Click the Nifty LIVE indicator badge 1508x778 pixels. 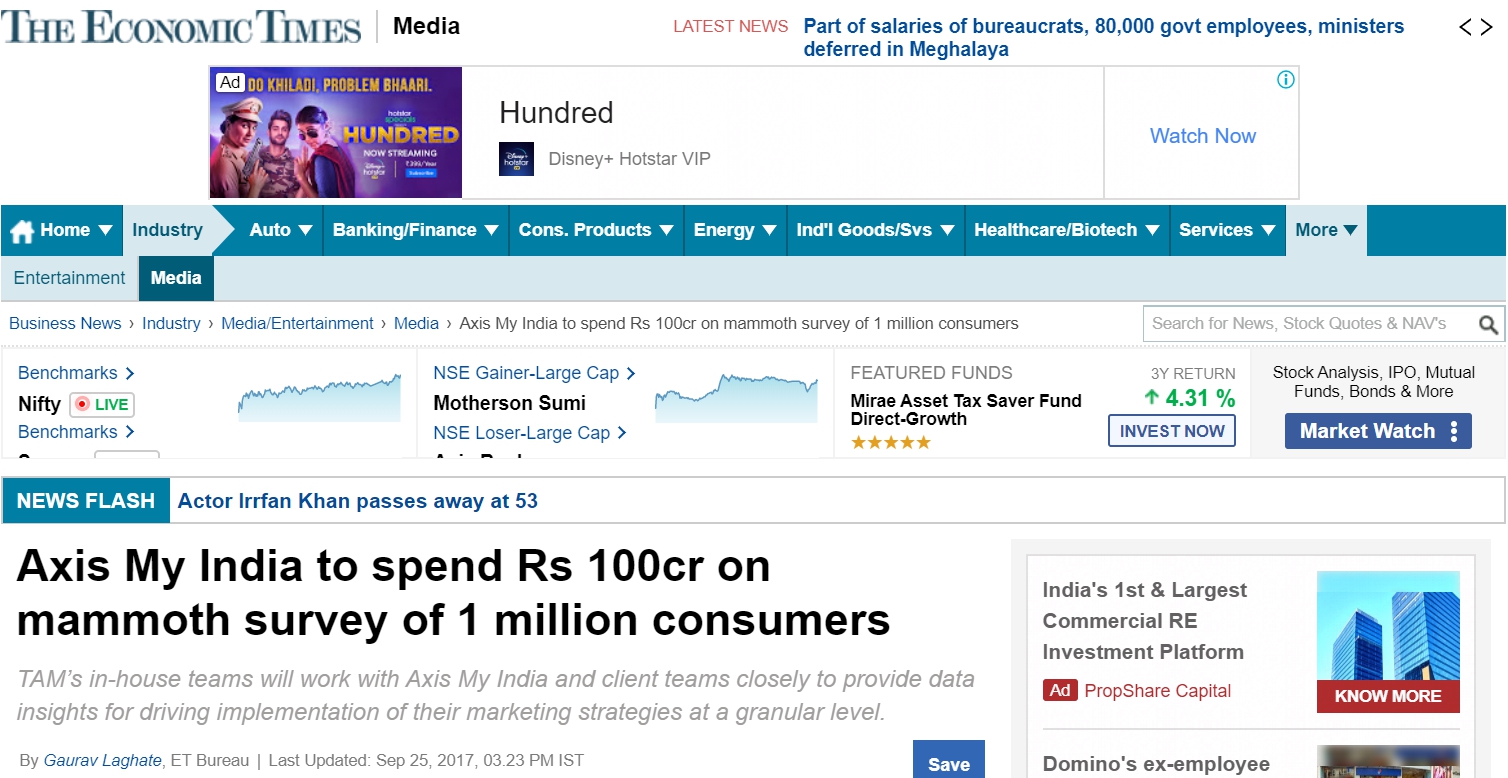(102, 405)
